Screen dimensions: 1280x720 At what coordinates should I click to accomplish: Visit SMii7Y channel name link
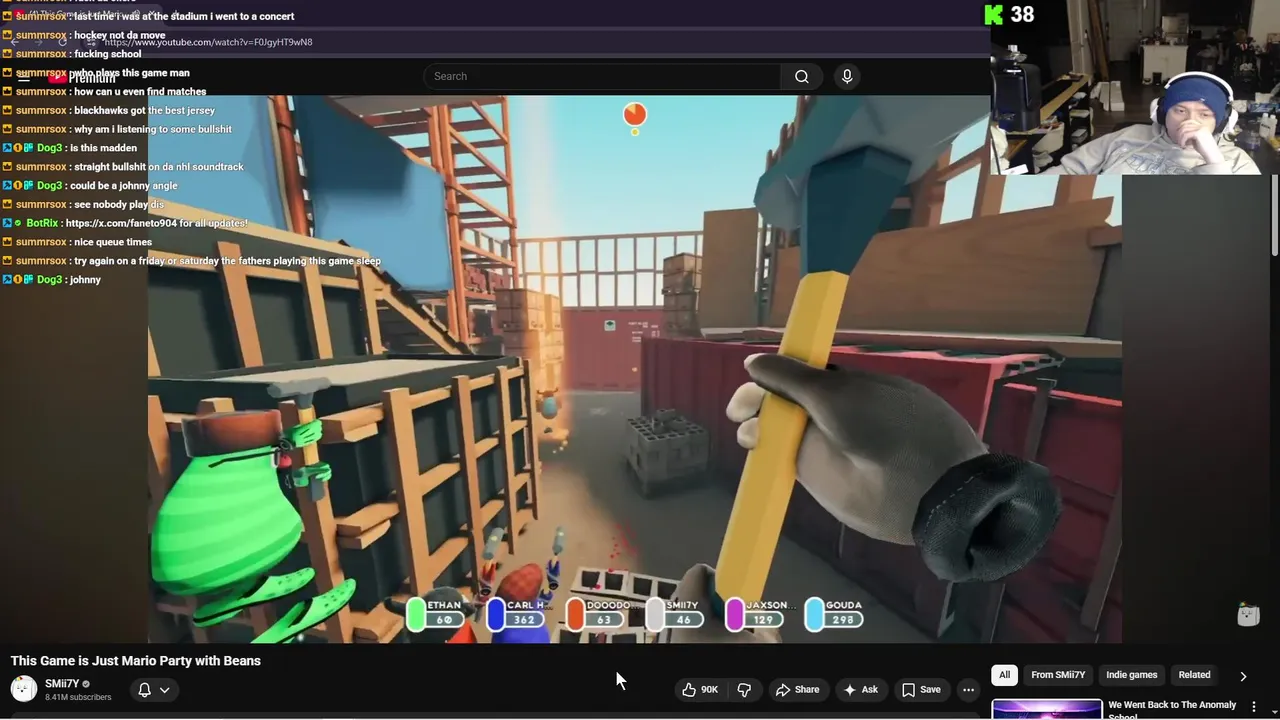coord(62,684)
